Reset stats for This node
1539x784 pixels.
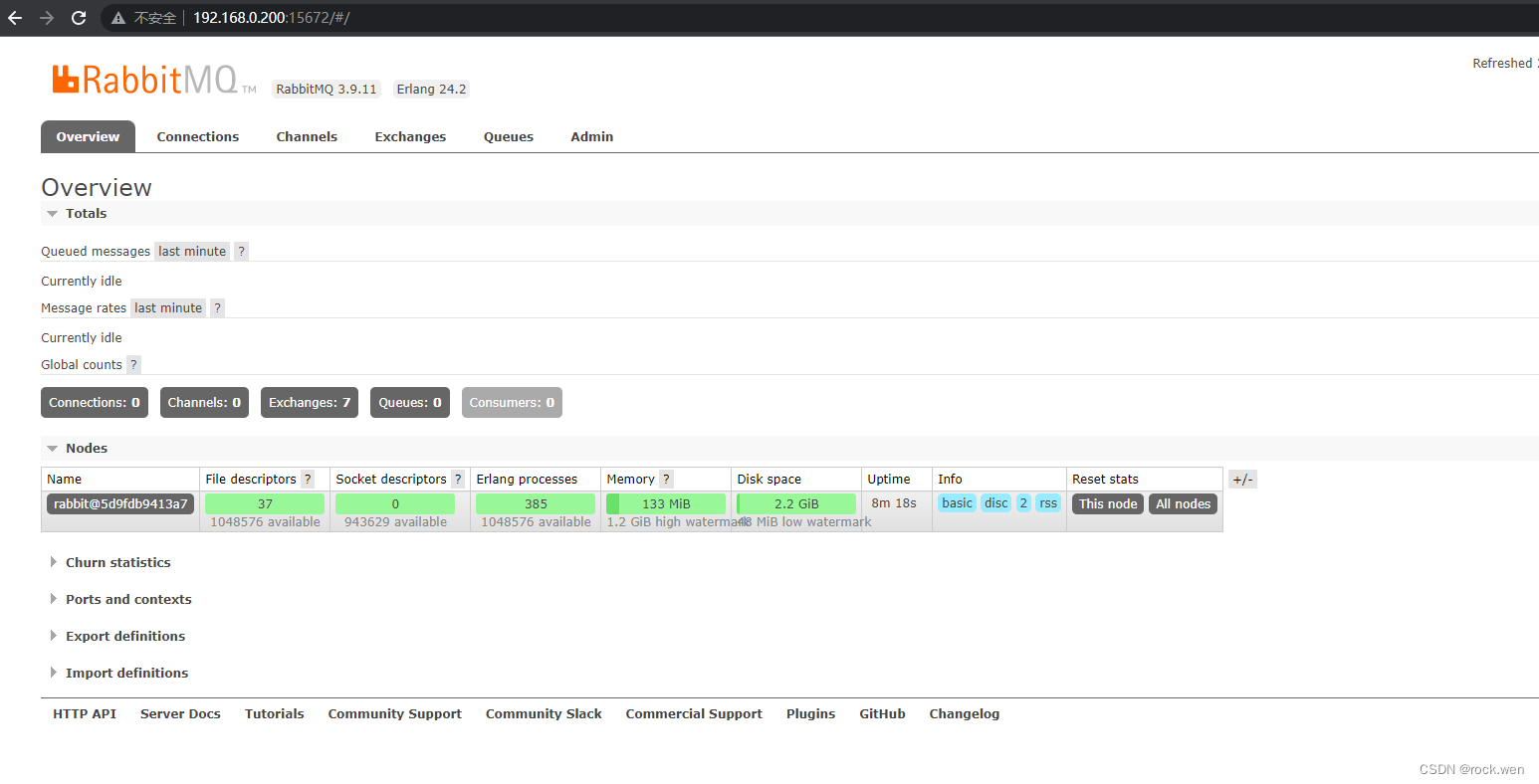click(1108, 504)
